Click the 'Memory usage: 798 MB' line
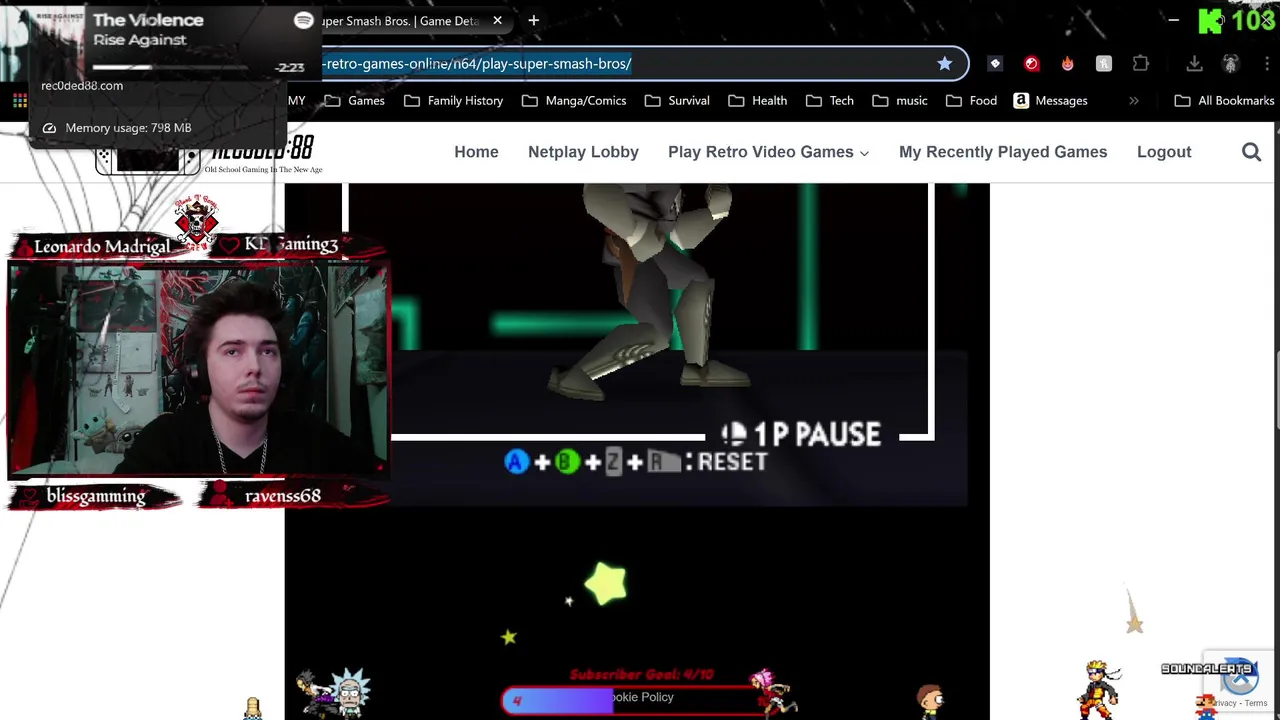The width and height of the screenshot is (1280, 720). pos(128,128)
